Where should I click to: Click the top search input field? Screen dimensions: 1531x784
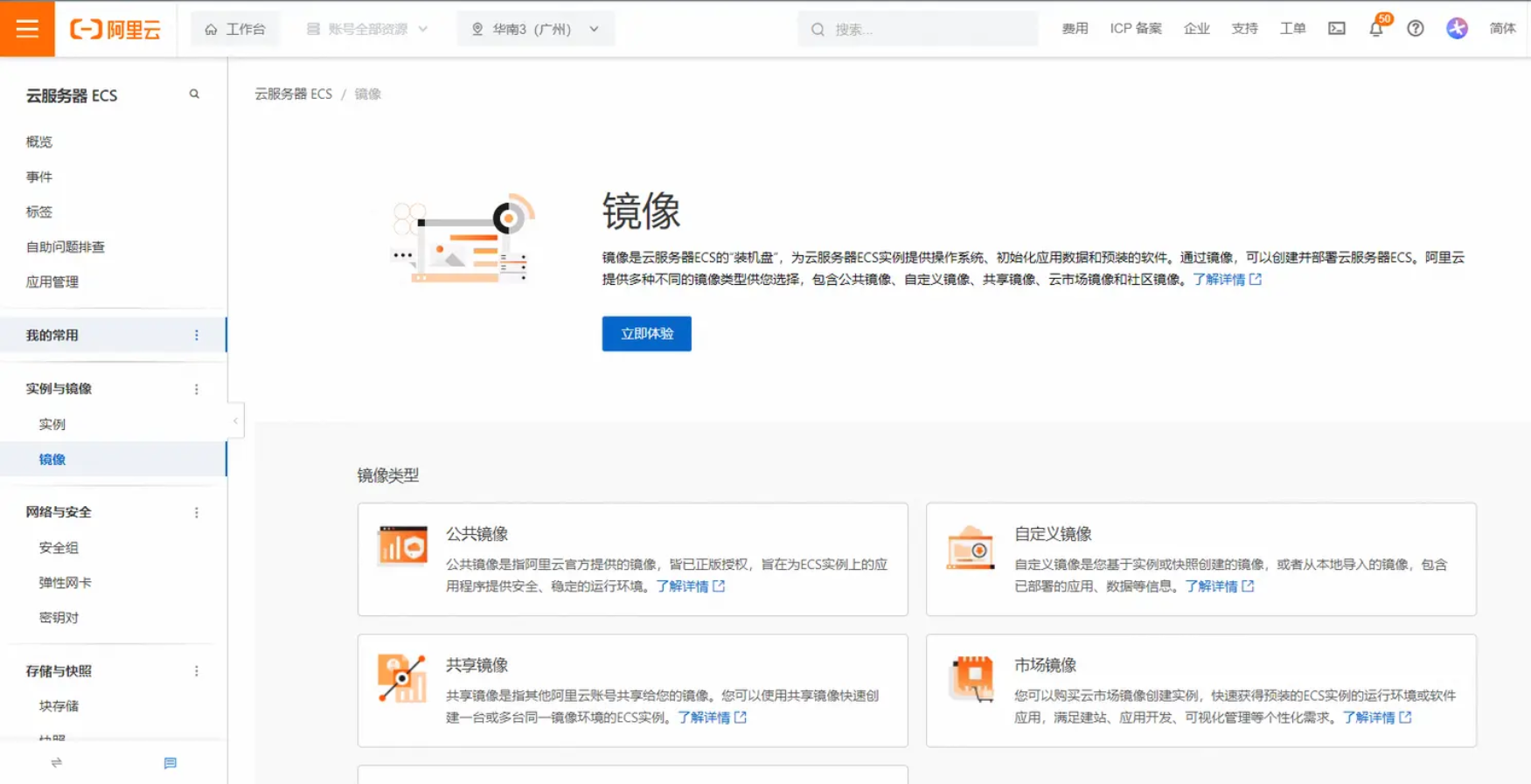[927, 29]
